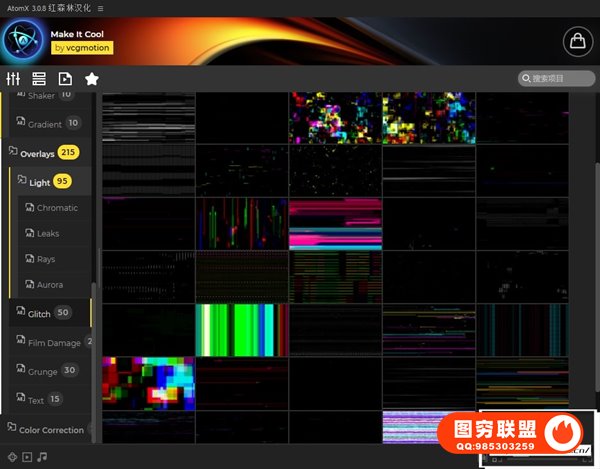
Task: Click the music note filter icon
Action: click(42, 458)
